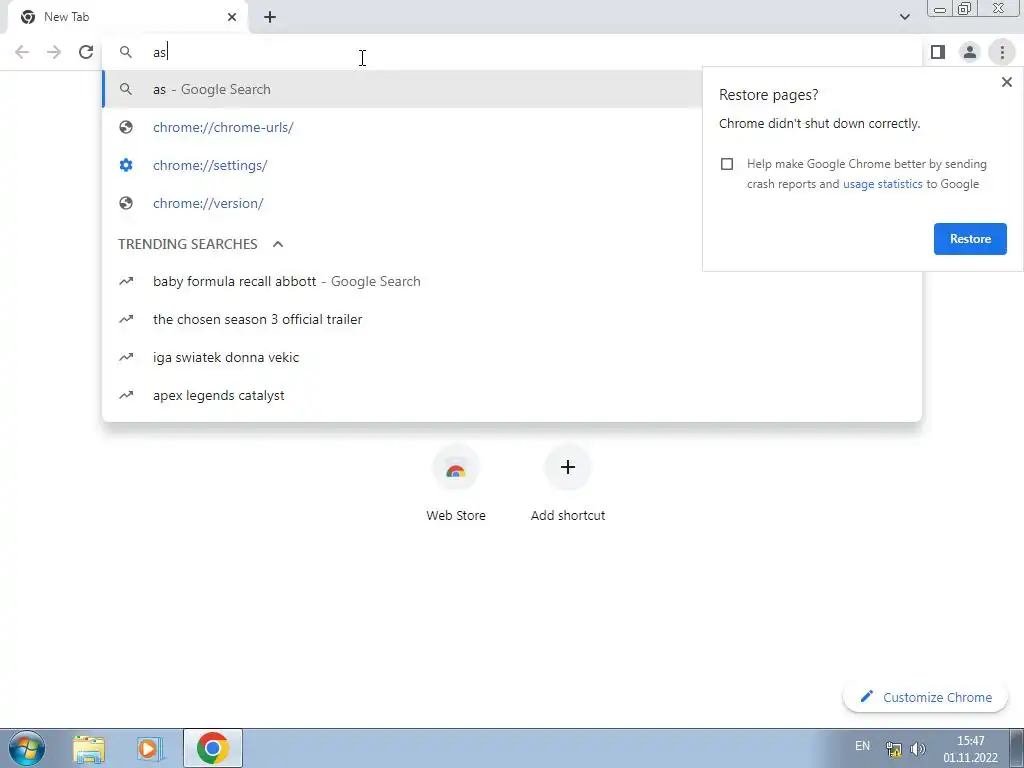Open the profile avatar icon

970,52
